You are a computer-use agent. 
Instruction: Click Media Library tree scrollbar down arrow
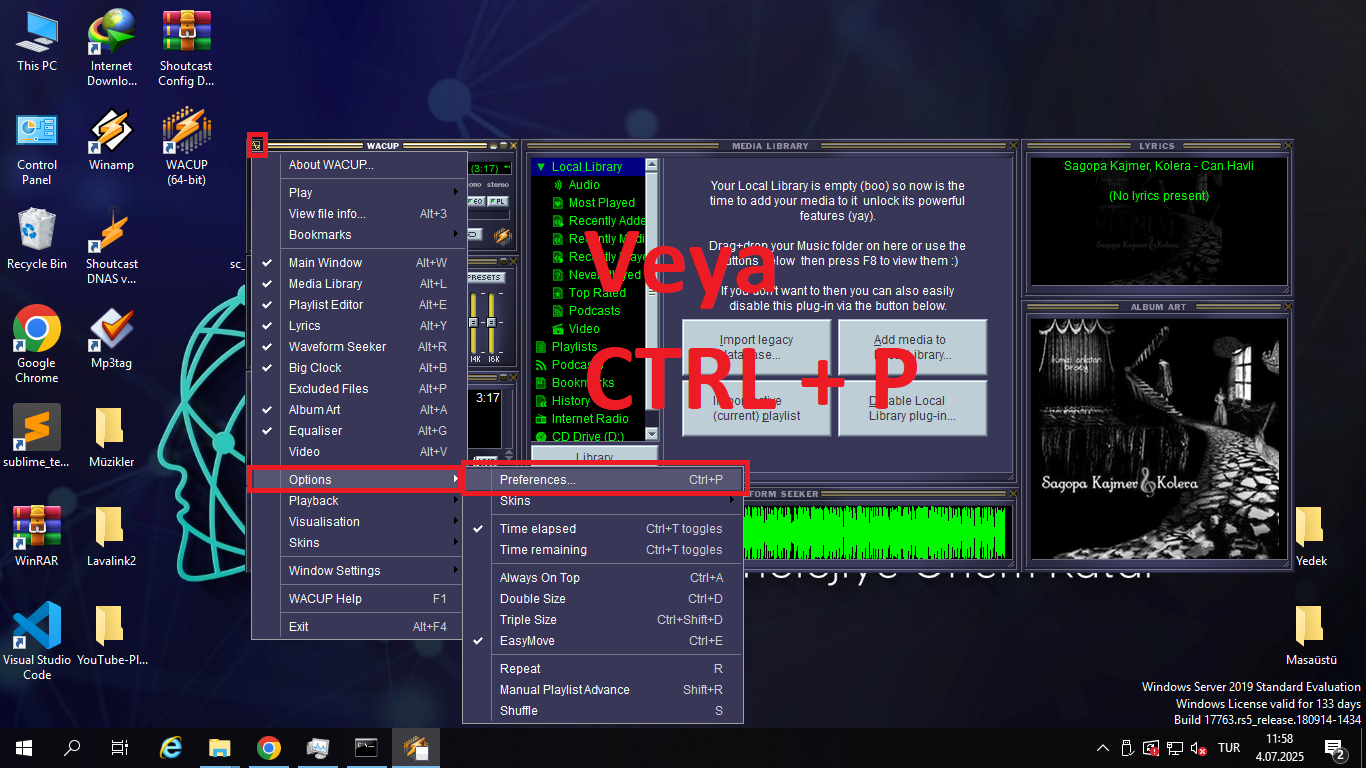(x=652, y=435)
